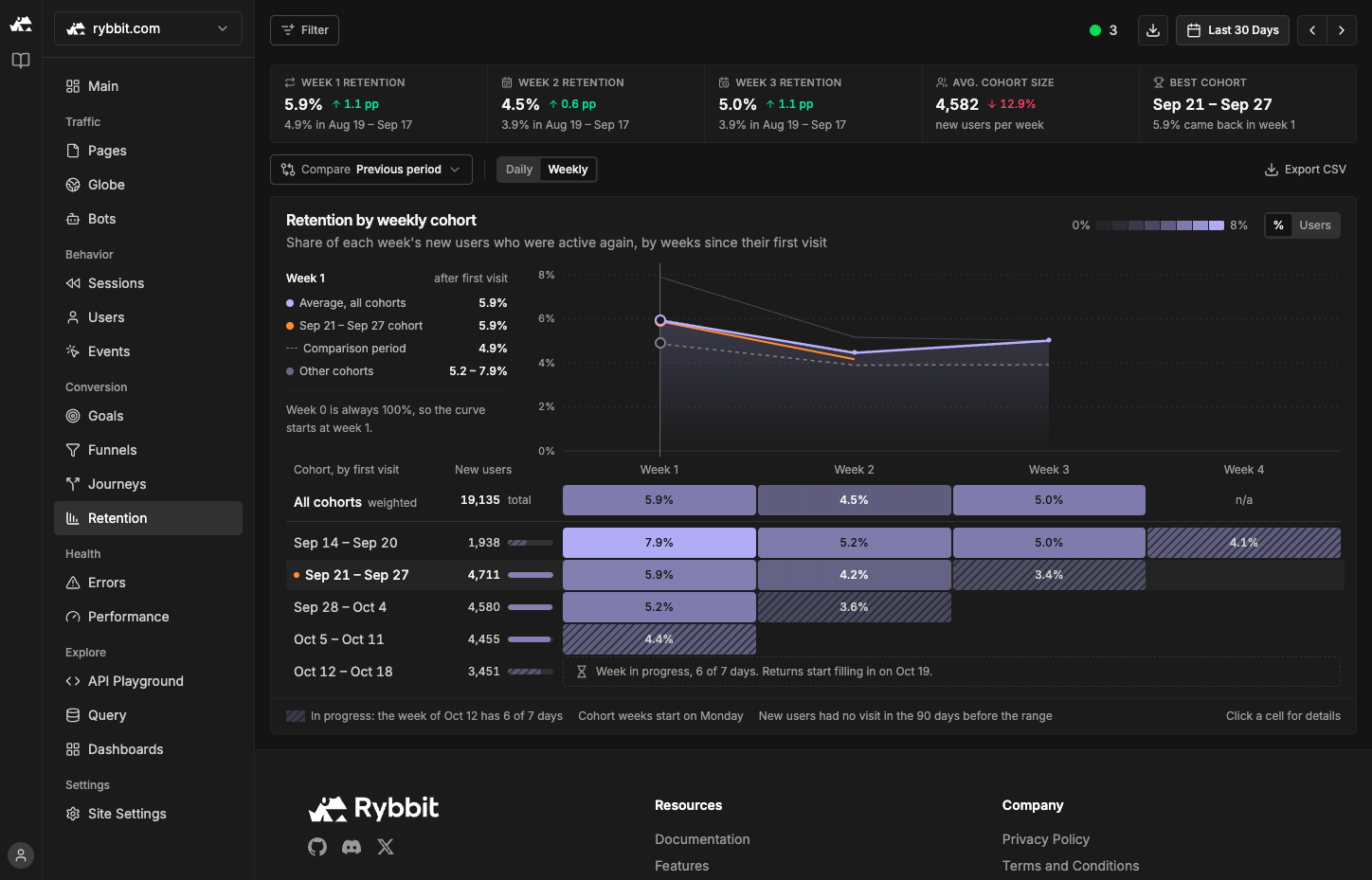Switch cohort view to Weekly
The image size is (1372, 880).
[568, 170]
